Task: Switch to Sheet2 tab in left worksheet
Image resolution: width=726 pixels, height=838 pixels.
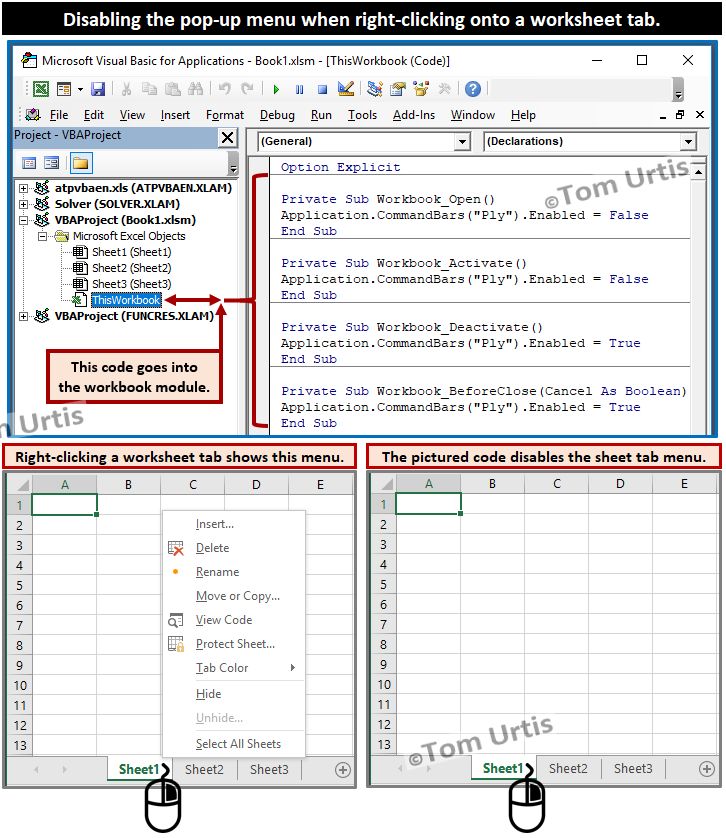Action: [204, 770]
